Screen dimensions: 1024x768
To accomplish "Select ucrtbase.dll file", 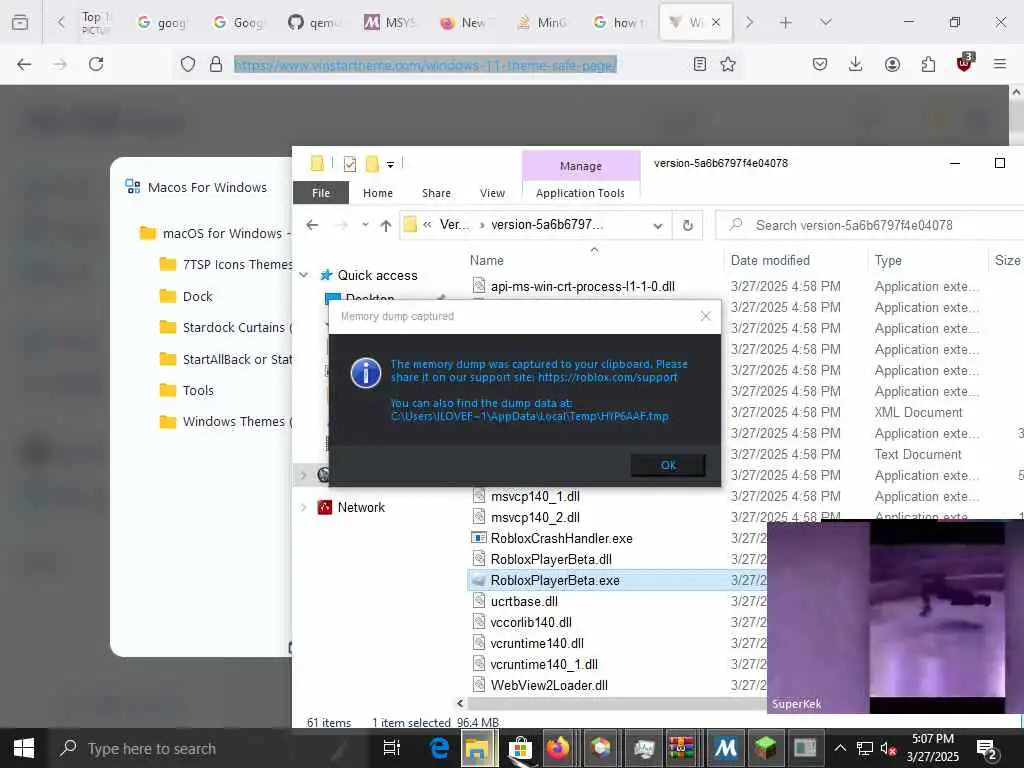I will (524, 601).
